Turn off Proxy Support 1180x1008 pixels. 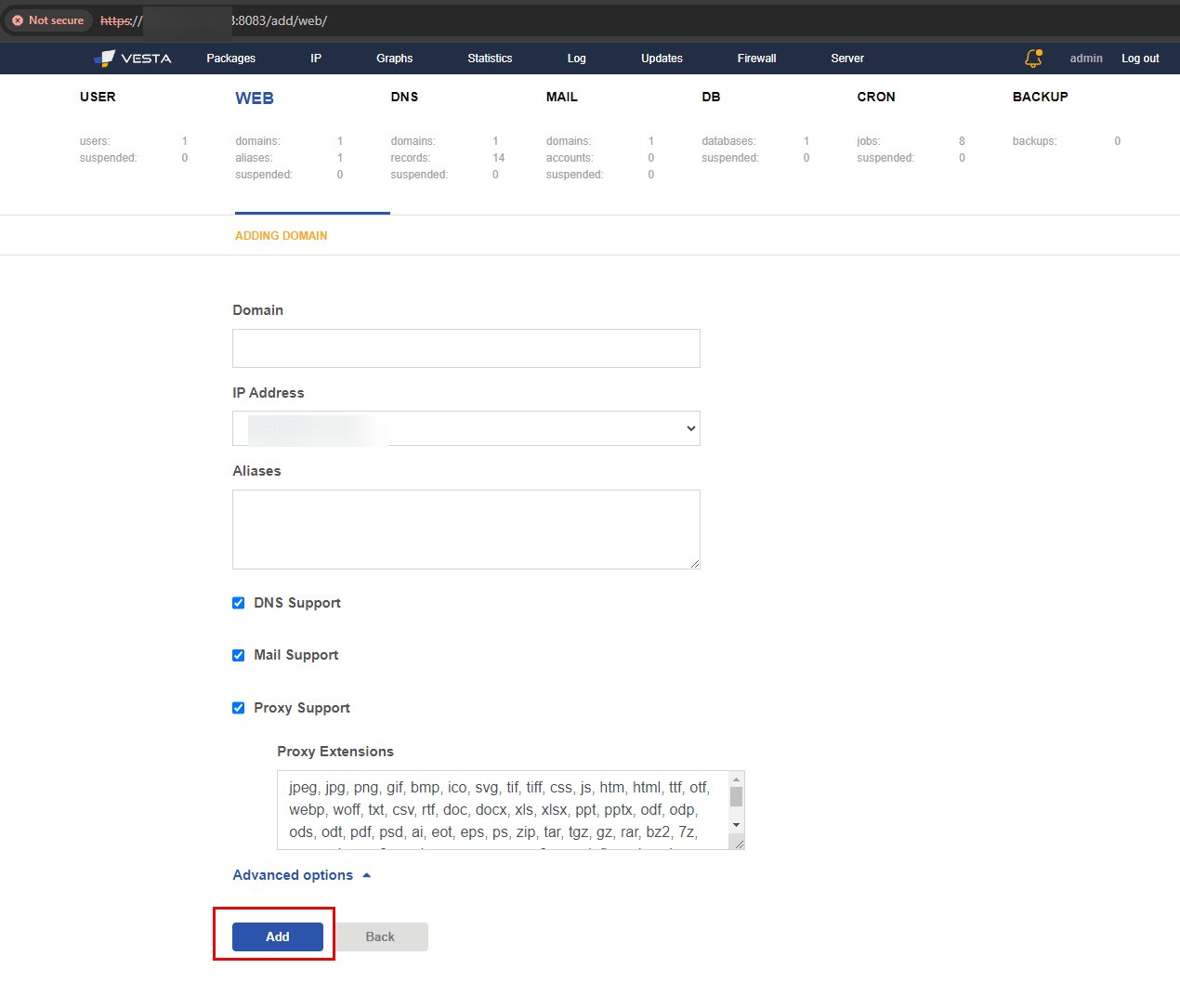238,708
